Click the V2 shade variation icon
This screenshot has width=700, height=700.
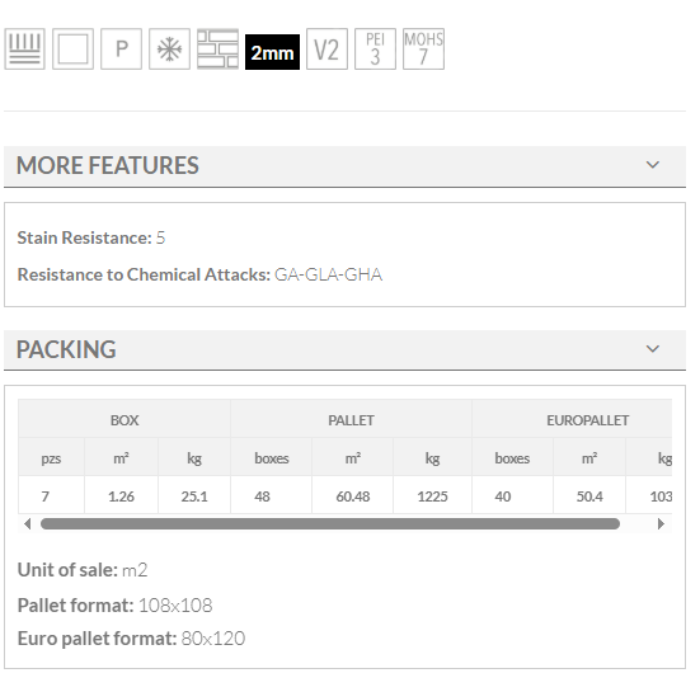pos(327,50)
